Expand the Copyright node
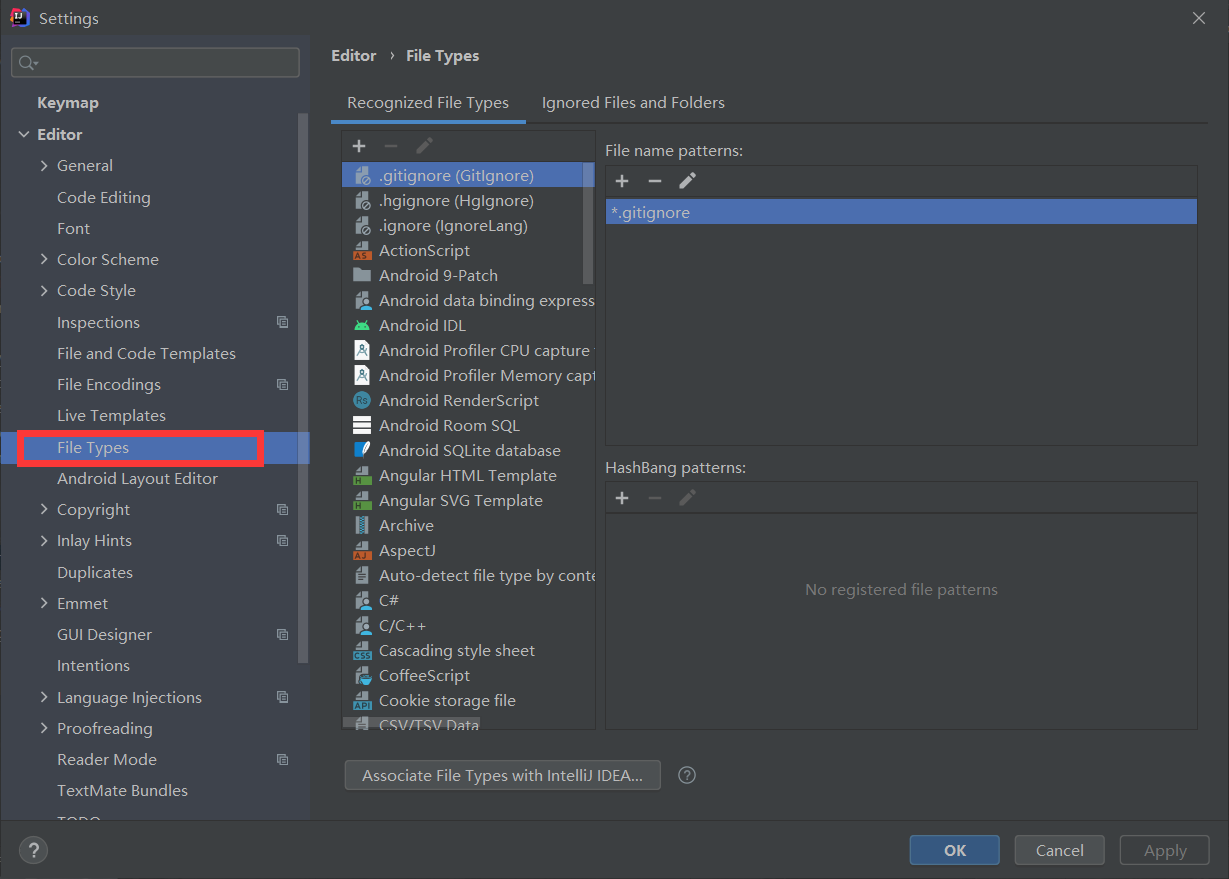The image size is (1229, 879). (x=44, y=510)
